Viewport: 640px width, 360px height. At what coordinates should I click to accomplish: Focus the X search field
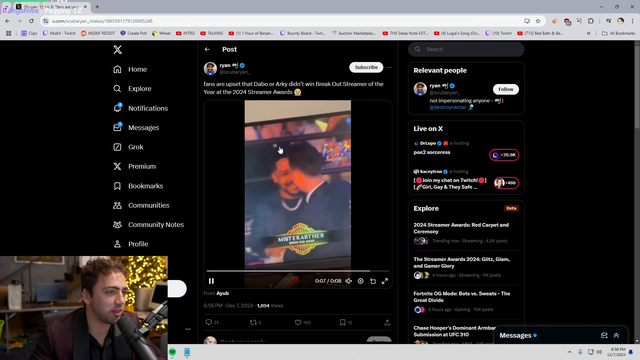pyautogui.click(x=466, y=49)
